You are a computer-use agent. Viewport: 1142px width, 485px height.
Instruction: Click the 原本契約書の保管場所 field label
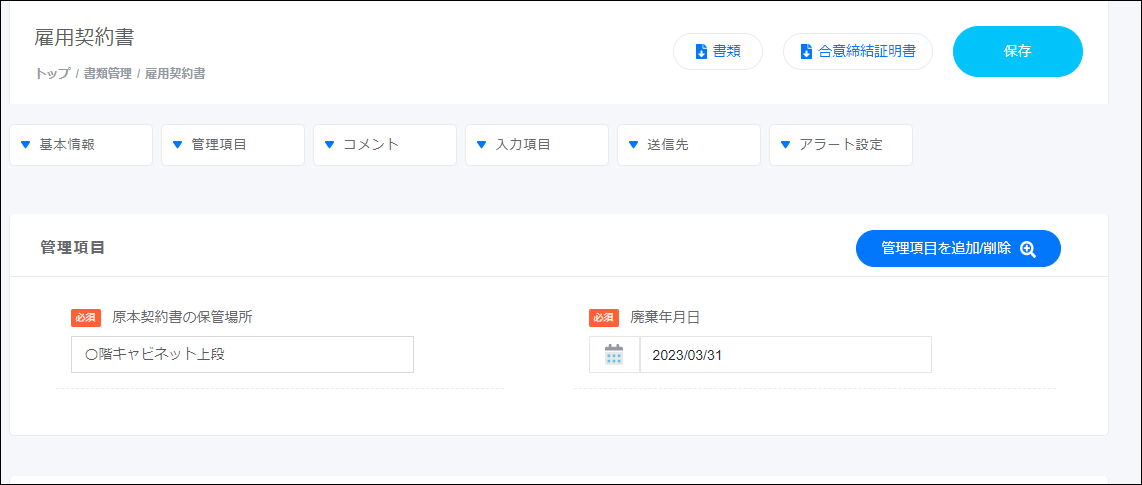[182, 317]
